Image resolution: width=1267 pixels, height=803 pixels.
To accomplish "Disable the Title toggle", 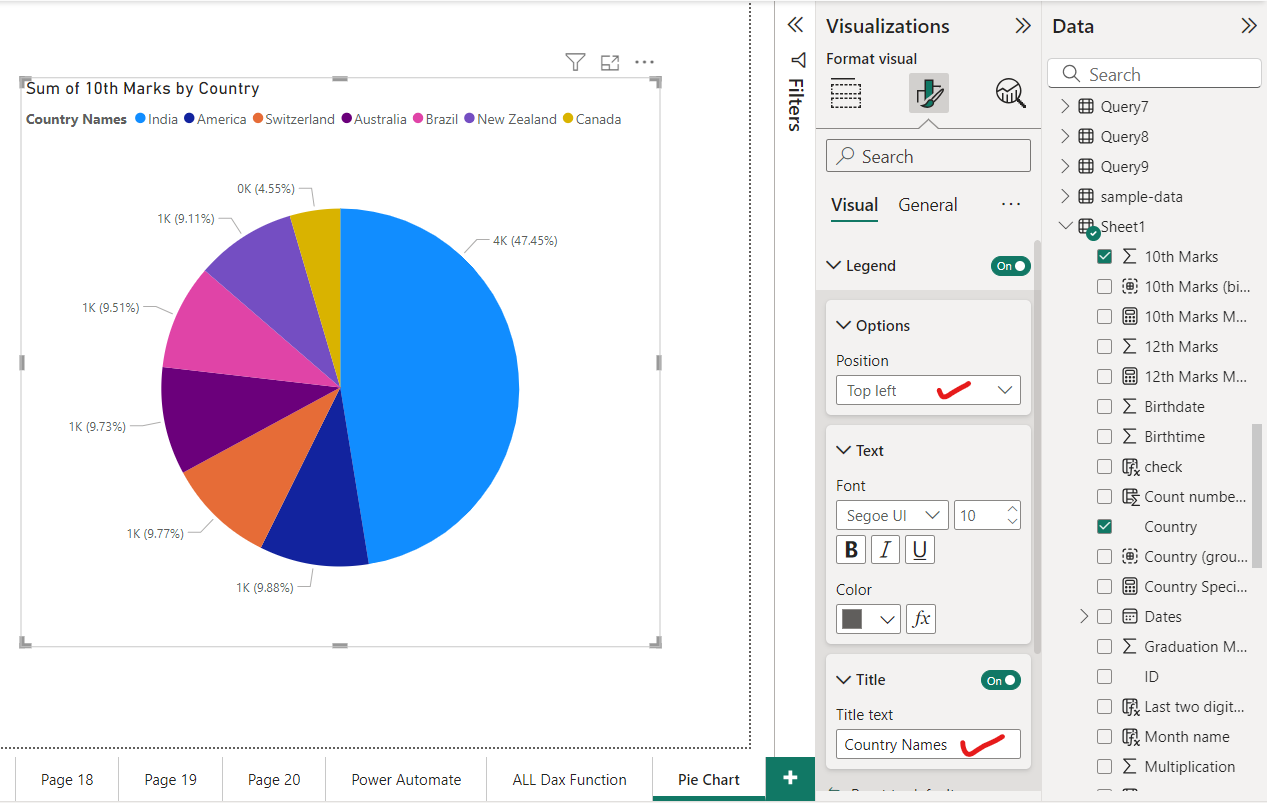I will [1000, 679].
